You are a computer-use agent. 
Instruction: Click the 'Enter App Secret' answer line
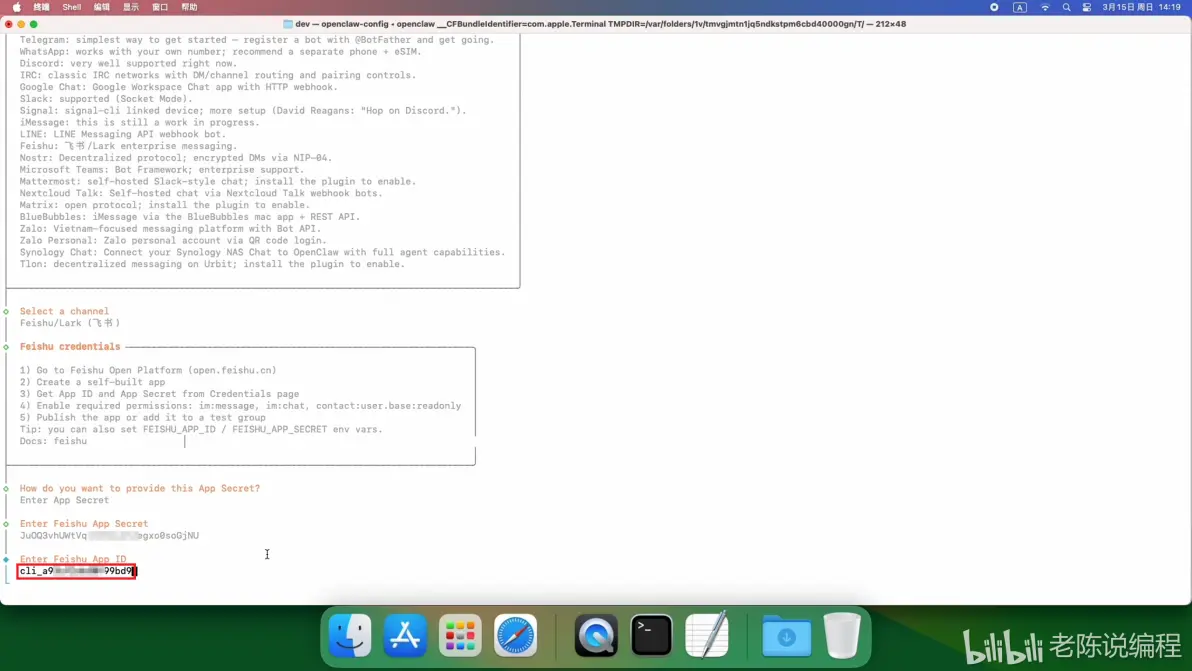65,500
